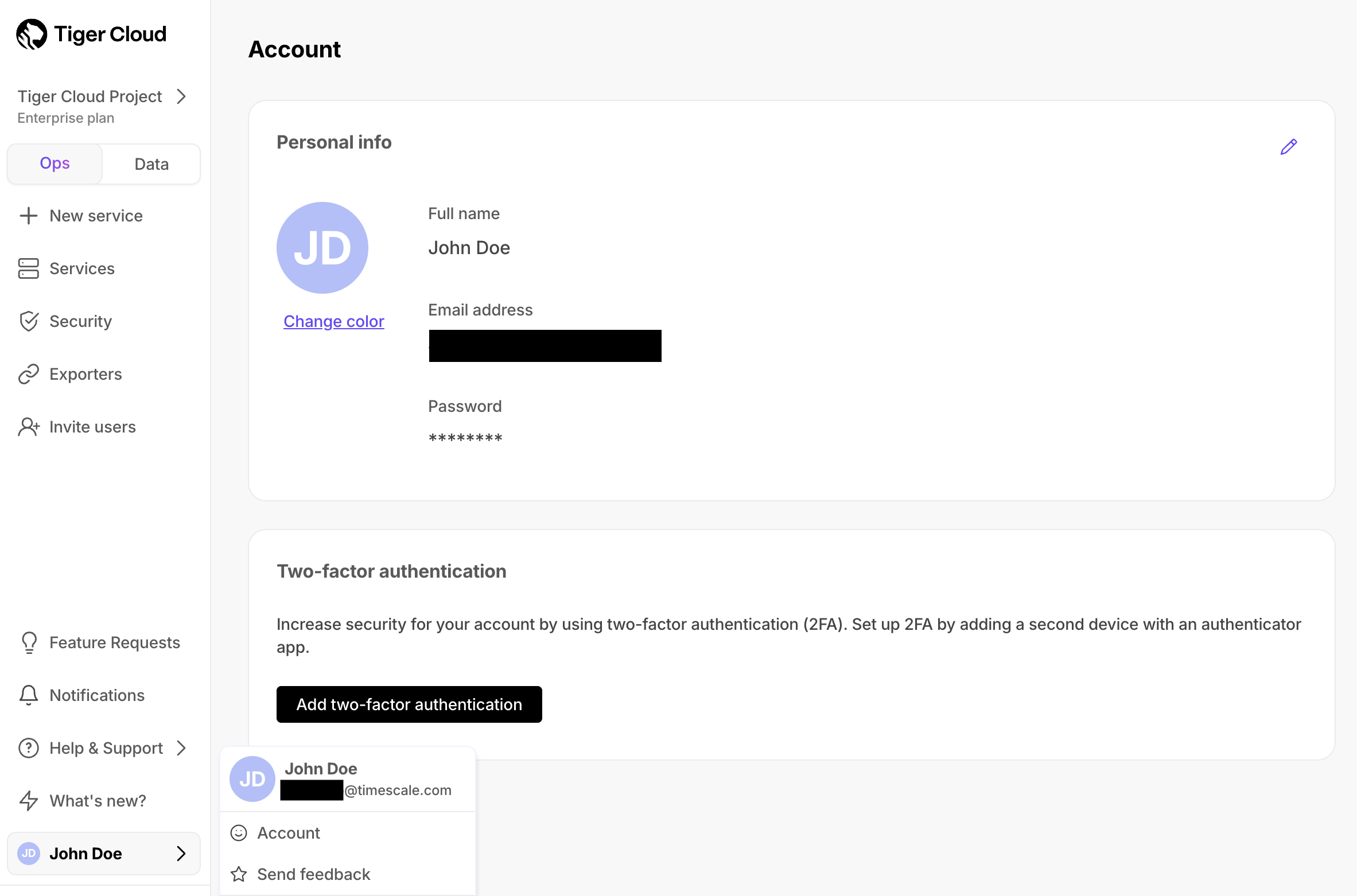Open Services via its server icon
The width and height of the screenshot is (1357, 896).
[28, 268]
